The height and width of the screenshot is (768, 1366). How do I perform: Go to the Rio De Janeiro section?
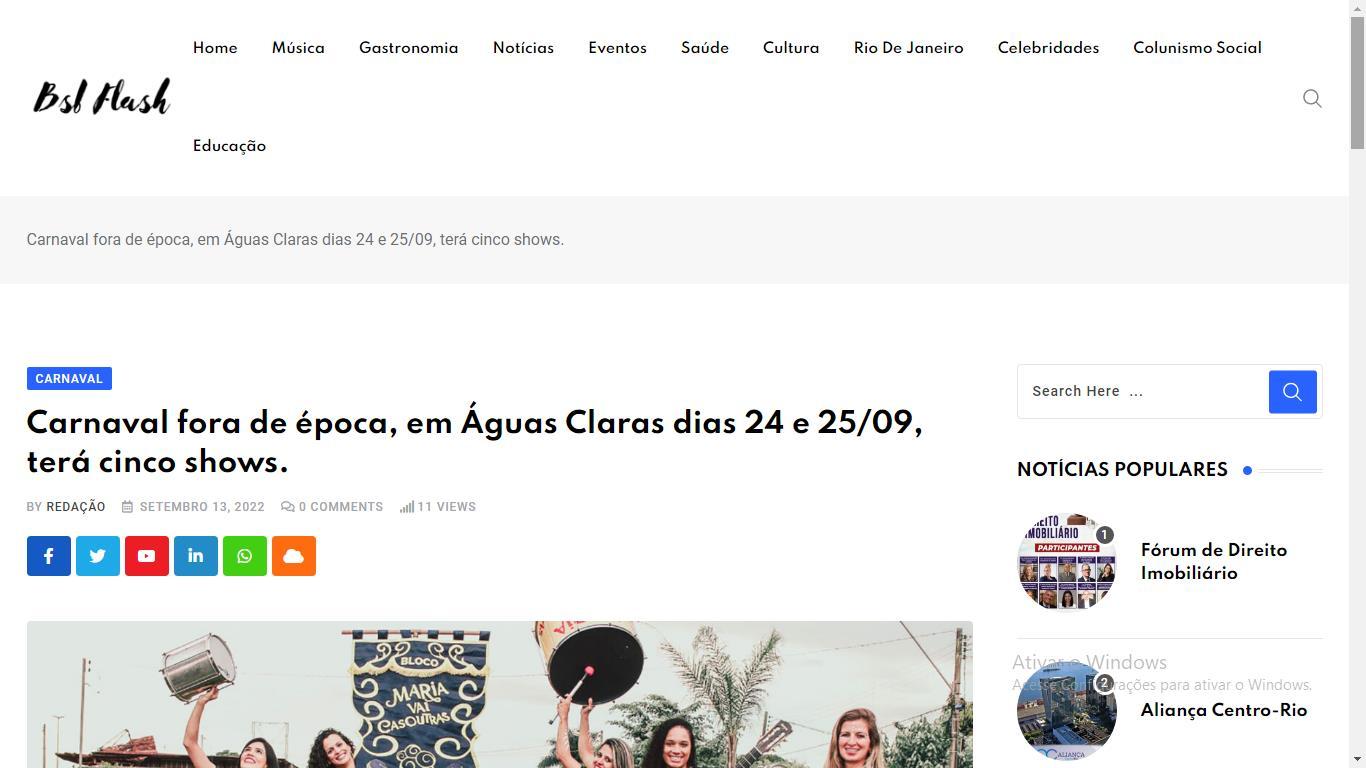[909, 48]
